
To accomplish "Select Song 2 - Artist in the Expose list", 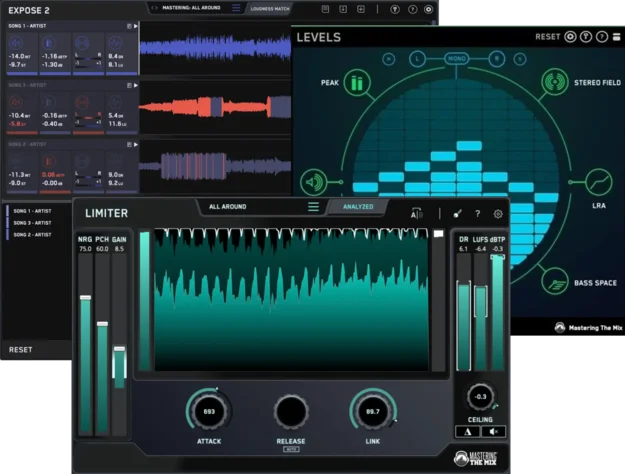I will tap(32, 235).
